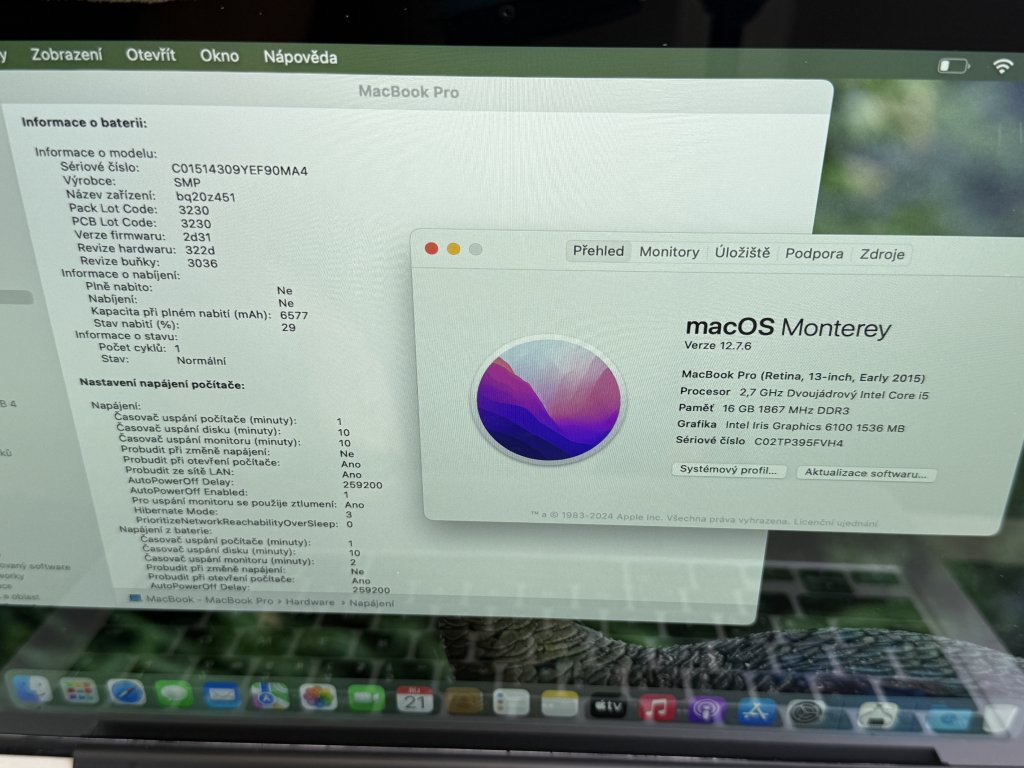Click 'Hibernate Mode:' label
Viewport: 1024px width, 768px height.
pos(175,511)
